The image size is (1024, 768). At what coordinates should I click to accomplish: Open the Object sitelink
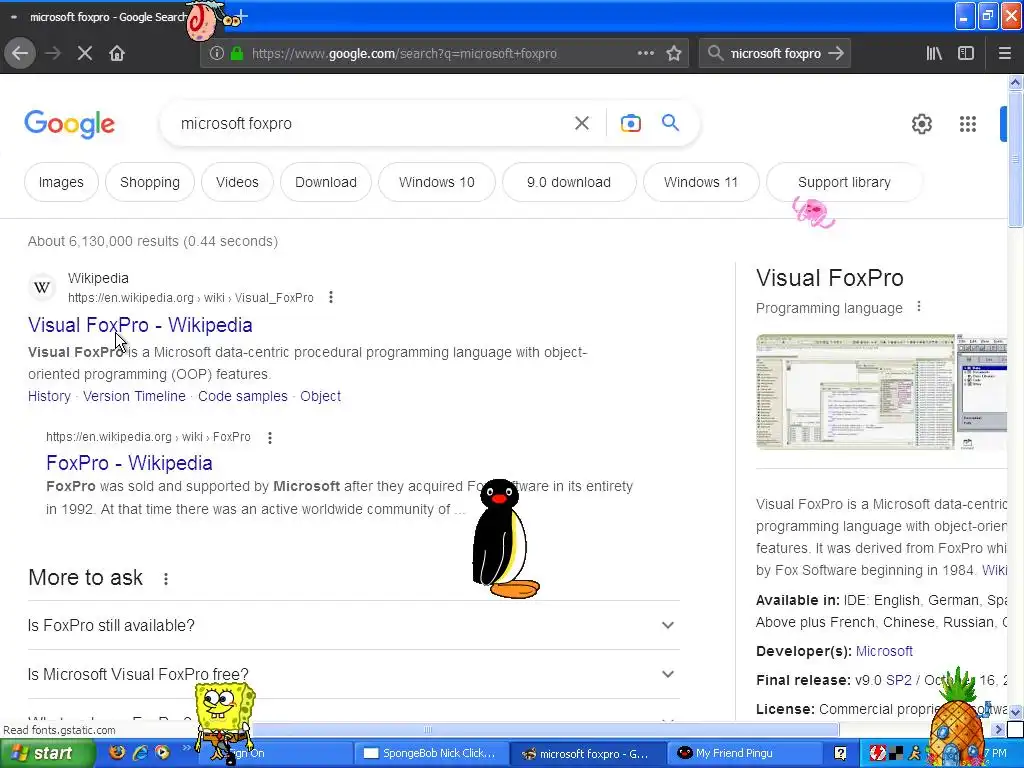point(320,396)
